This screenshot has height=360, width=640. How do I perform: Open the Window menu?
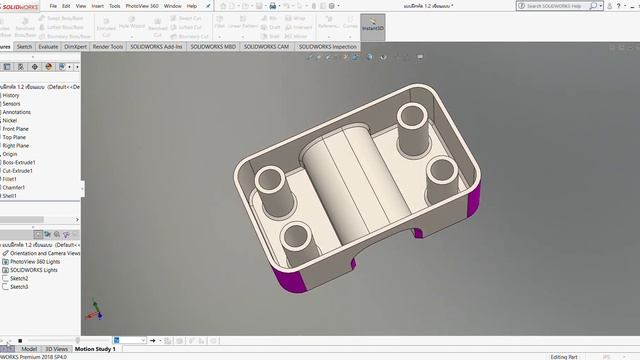(172, 6)
